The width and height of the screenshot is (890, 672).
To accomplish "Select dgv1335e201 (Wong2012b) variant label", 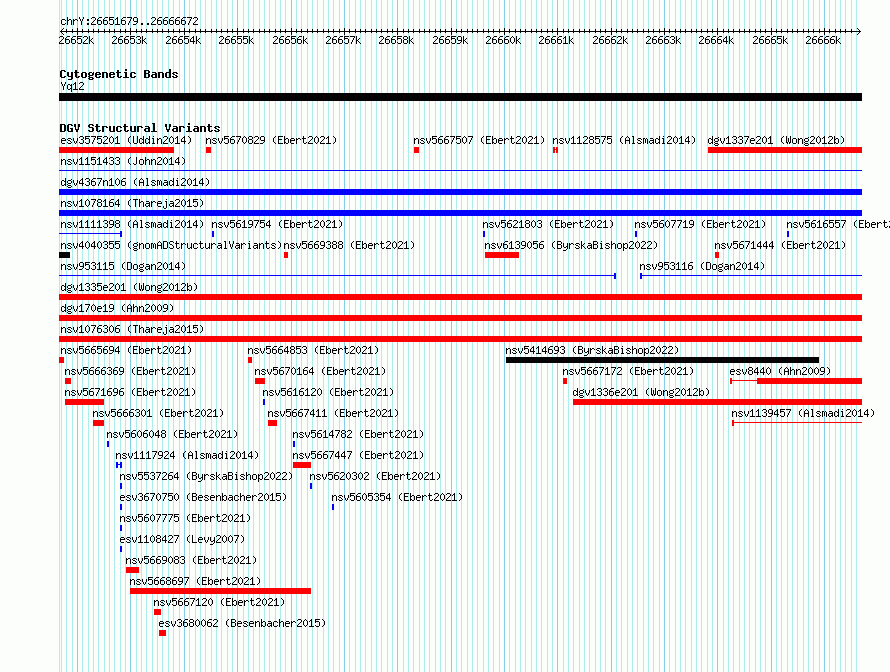I will point(129,287).
